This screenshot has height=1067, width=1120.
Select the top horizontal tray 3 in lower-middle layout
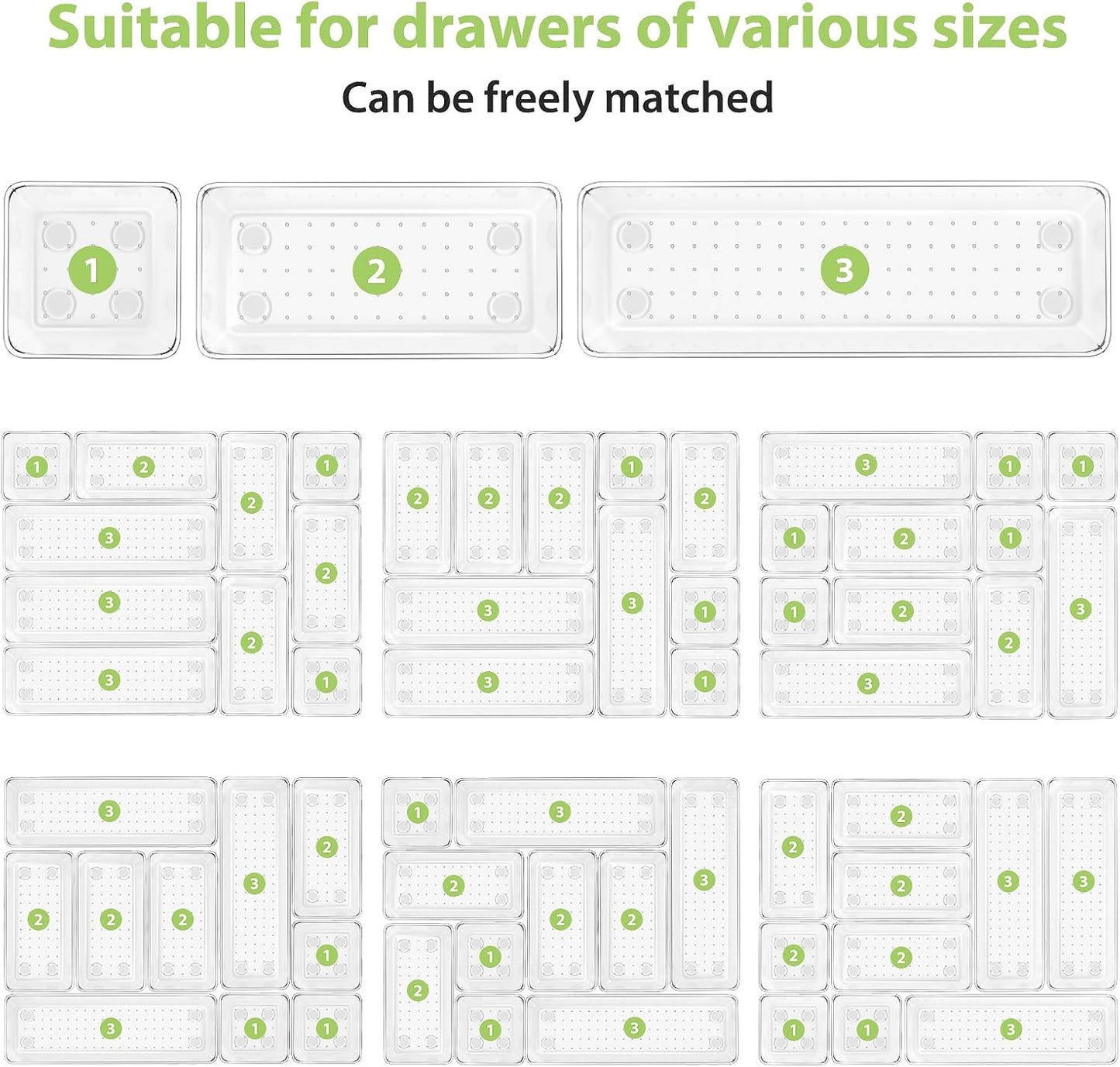click(x=560, y=812)
